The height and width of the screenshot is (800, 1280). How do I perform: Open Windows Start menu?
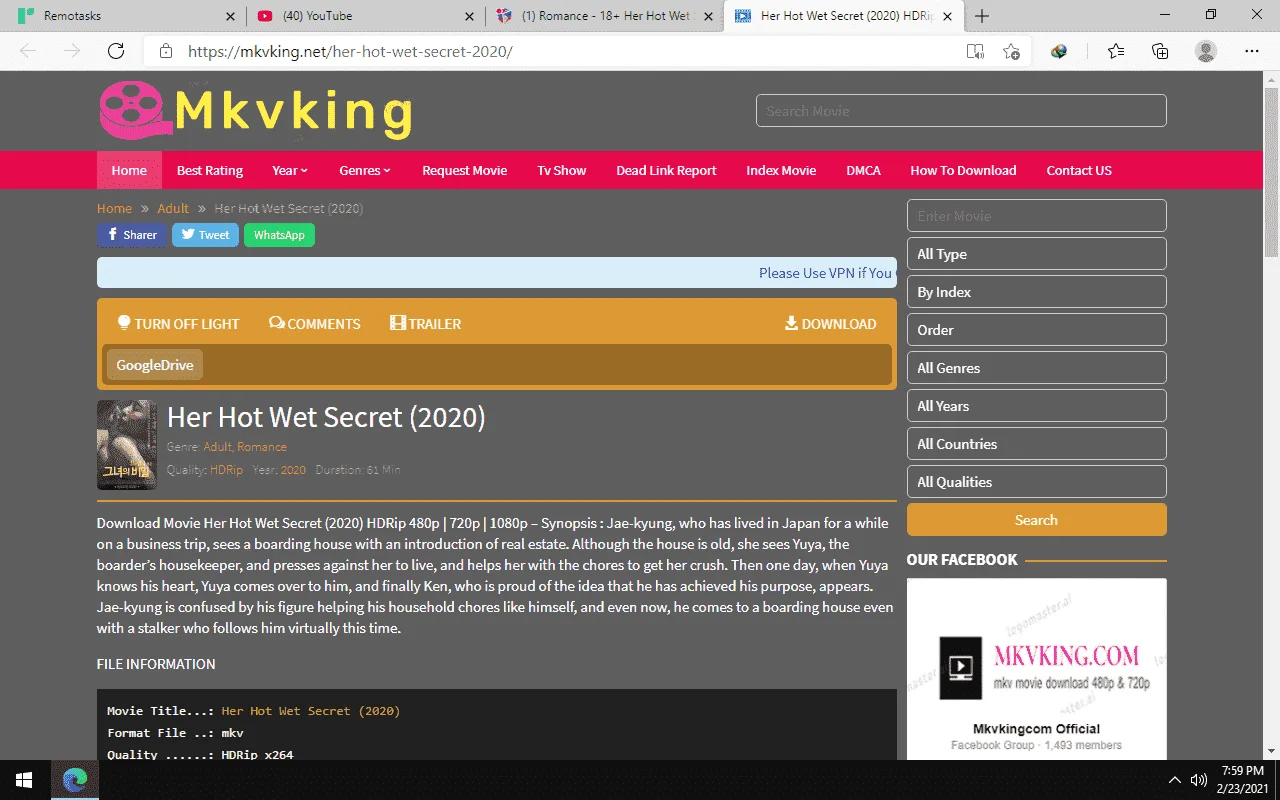coord(24,779)
